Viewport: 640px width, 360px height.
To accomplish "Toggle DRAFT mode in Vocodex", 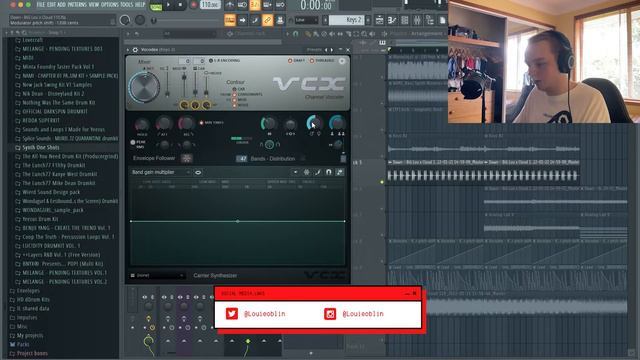I will 296,60.
